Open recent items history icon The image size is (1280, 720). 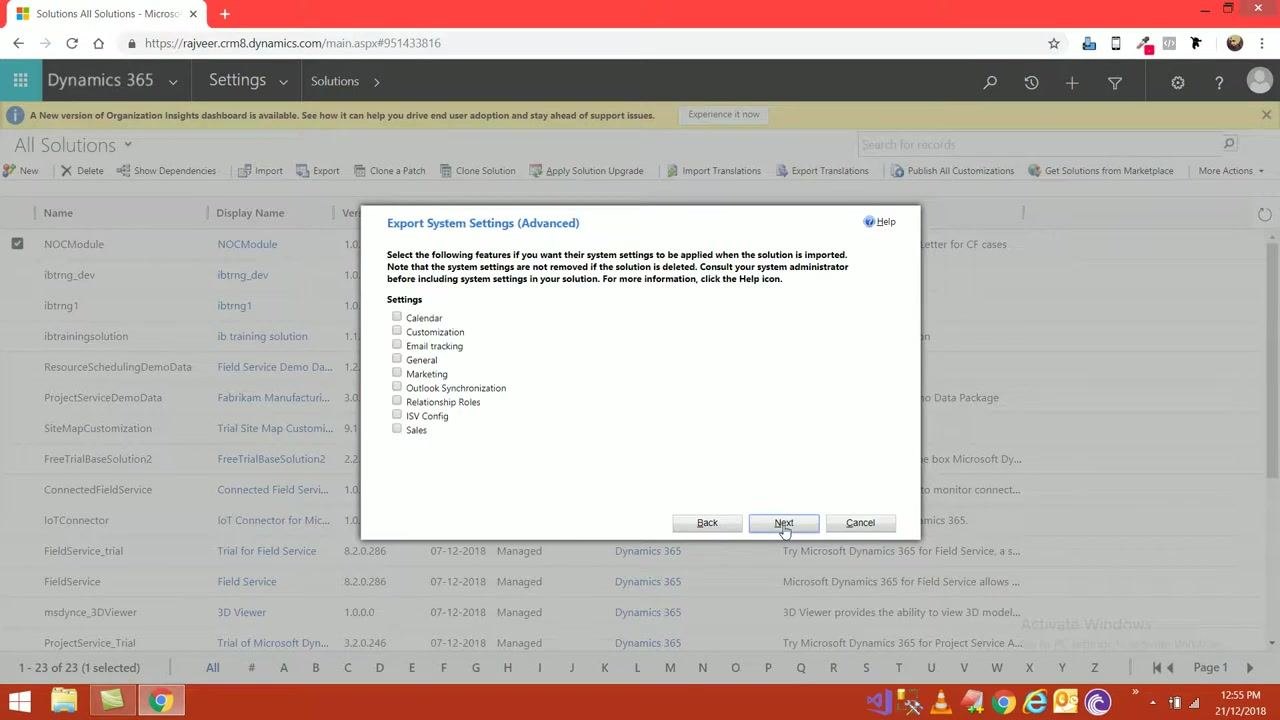[x=1031, y=83]
